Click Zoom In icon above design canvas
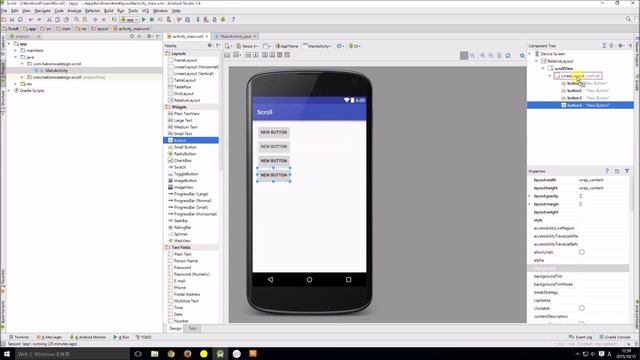Screen dimensions: 640x360 click(482, 55)
